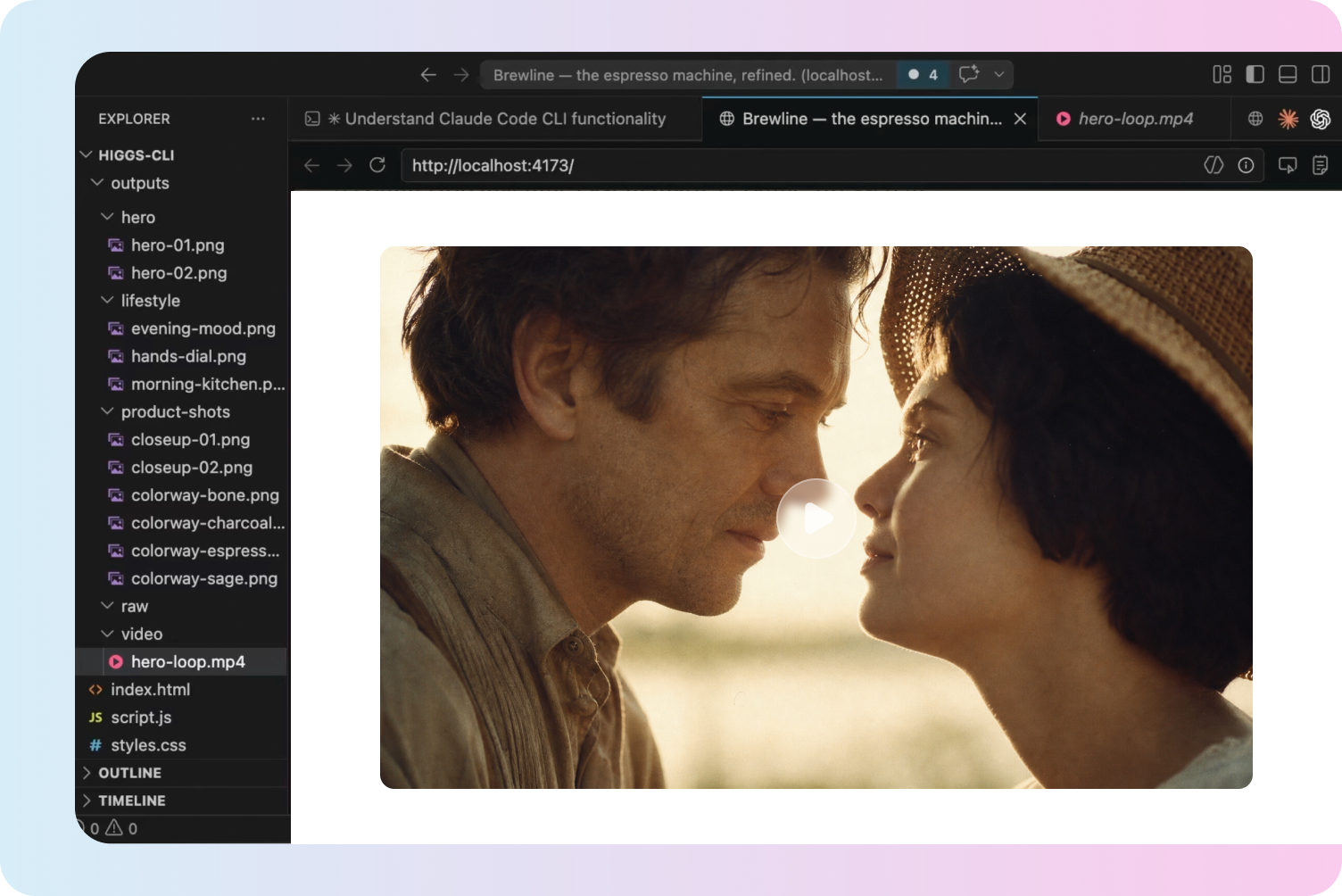
Task: Toggle the secondary side bar
Action: [1321, 75]
